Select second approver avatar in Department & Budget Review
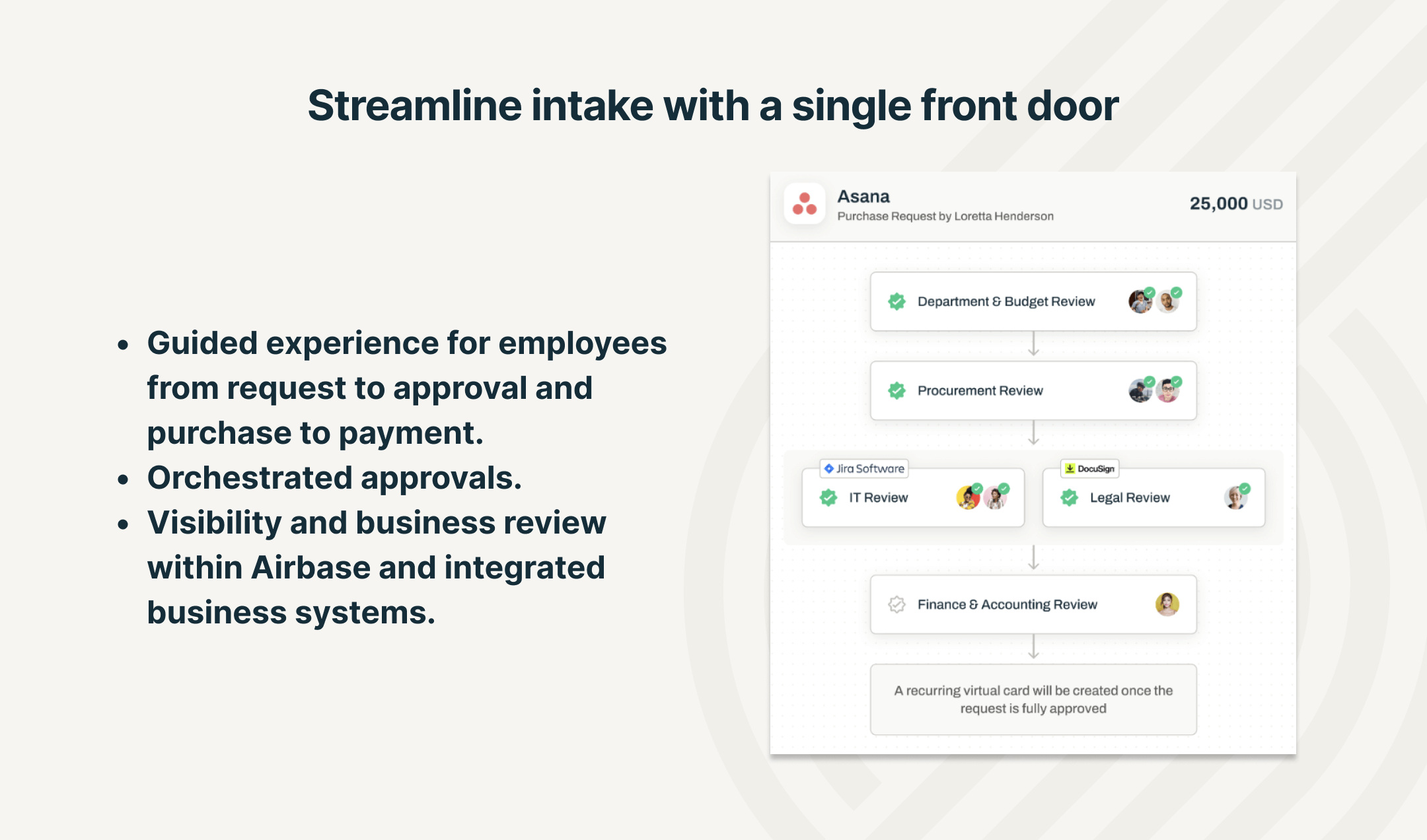This screenshot has width=1427, height=840. tap(1168, 302)
